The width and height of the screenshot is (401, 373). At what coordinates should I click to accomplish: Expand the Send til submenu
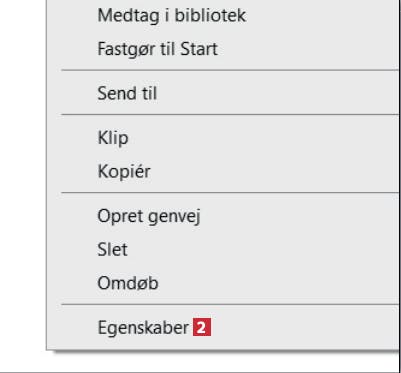(223, 93)
